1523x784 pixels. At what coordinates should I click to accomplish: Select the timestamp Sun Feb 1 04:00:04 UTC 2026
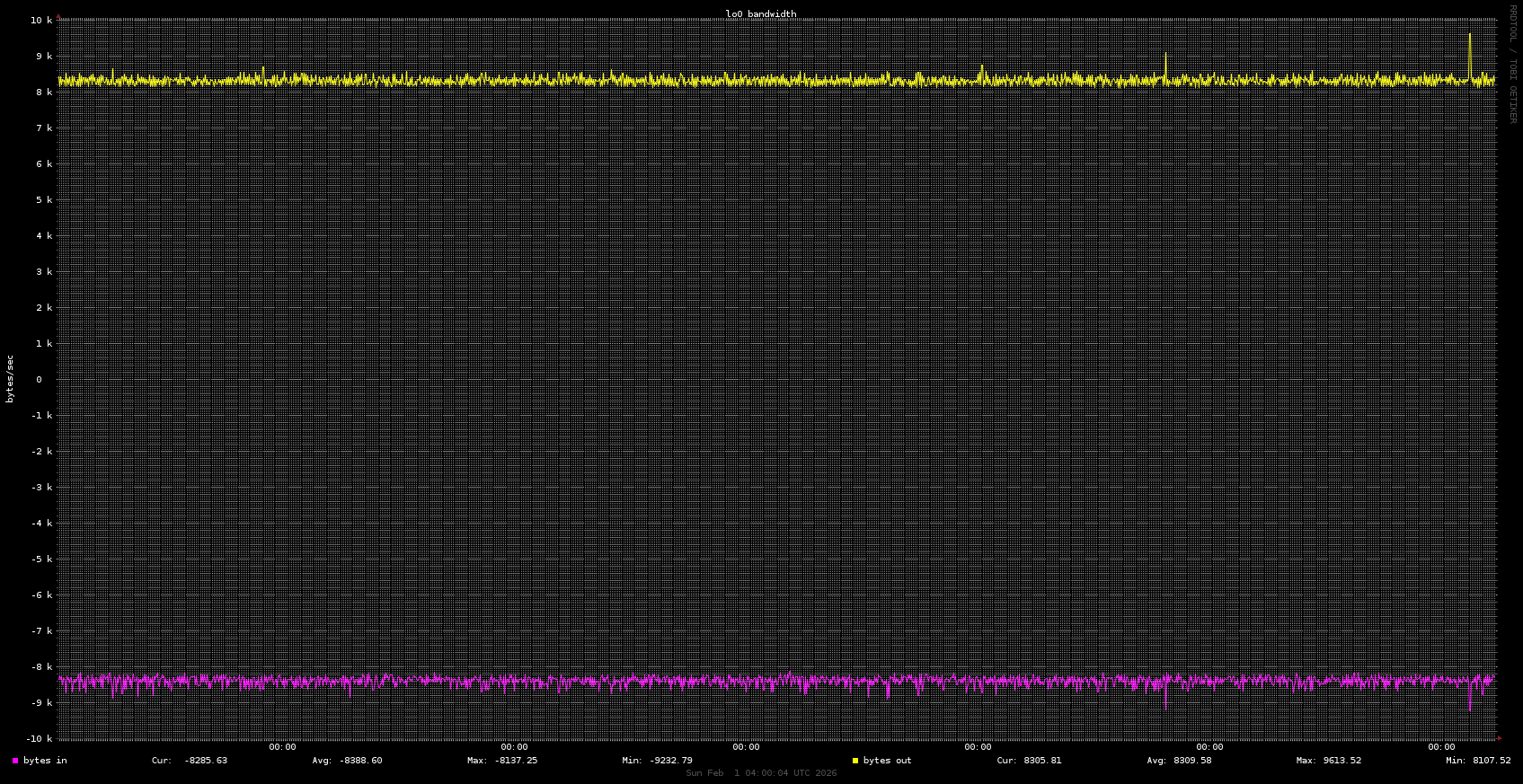point(761,773)
